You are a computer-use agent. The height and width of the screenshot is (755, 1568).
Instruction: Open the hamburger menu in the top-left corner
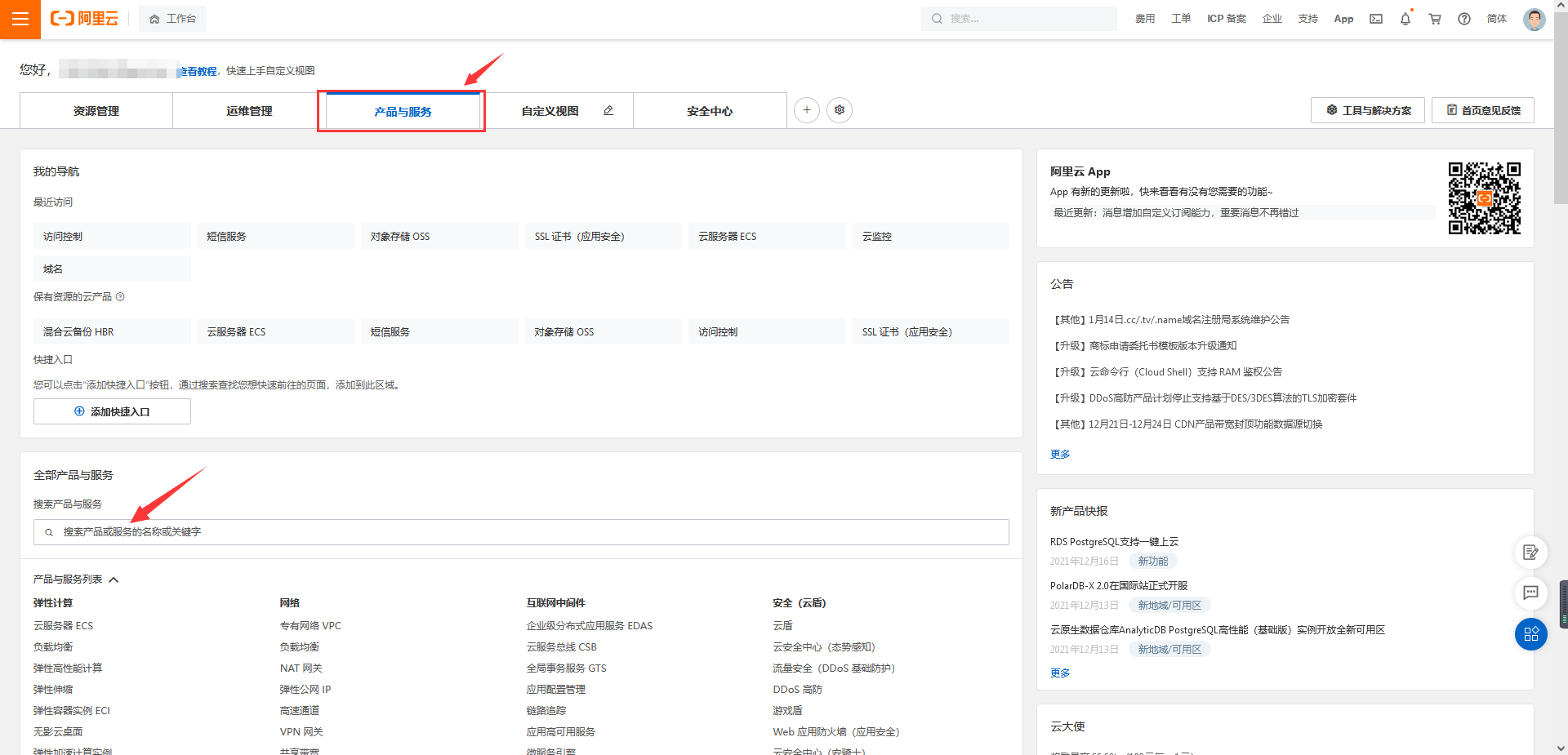20,19
